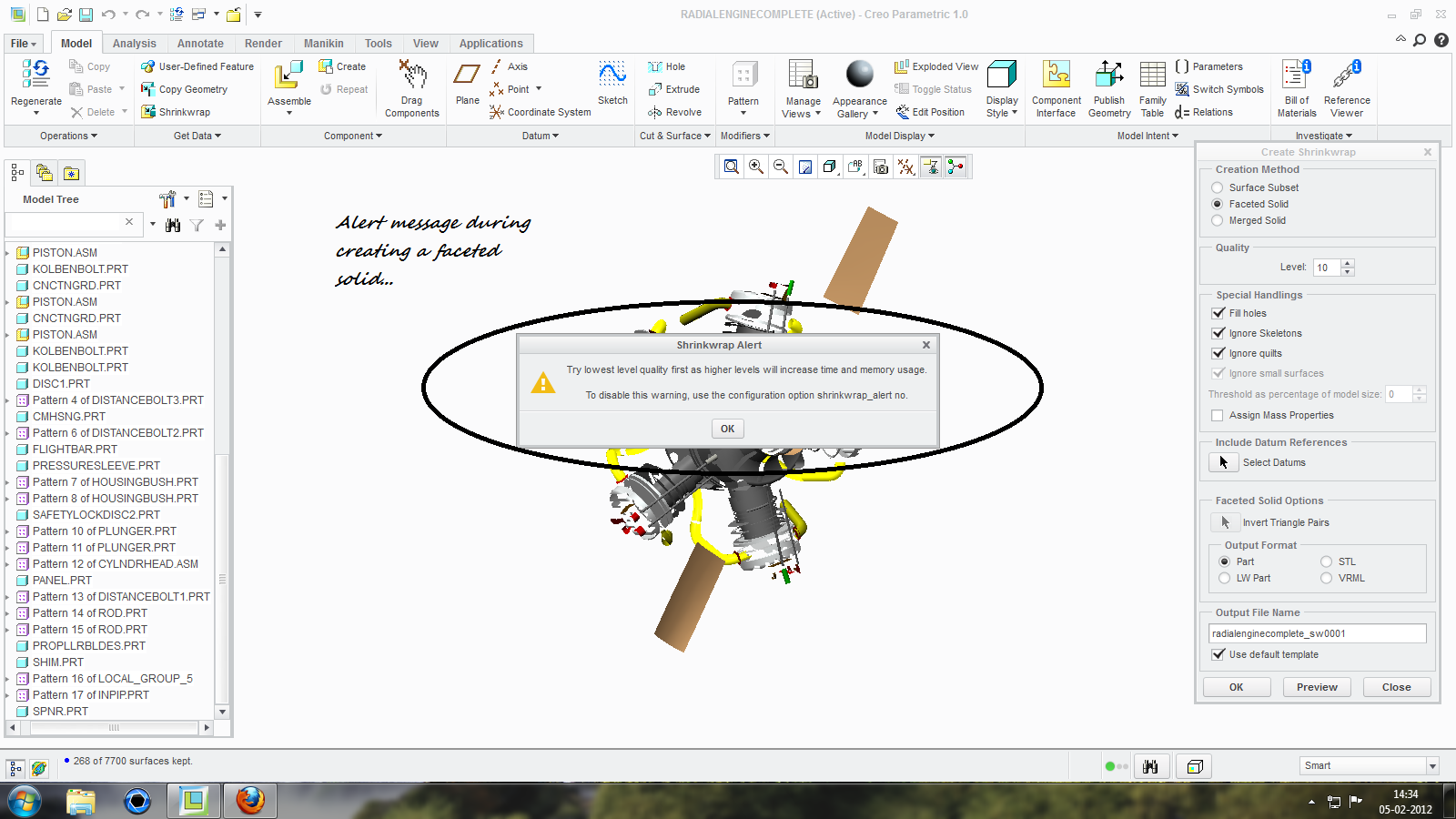Click Zoom In in graphics toolbar

coord(756,167)
